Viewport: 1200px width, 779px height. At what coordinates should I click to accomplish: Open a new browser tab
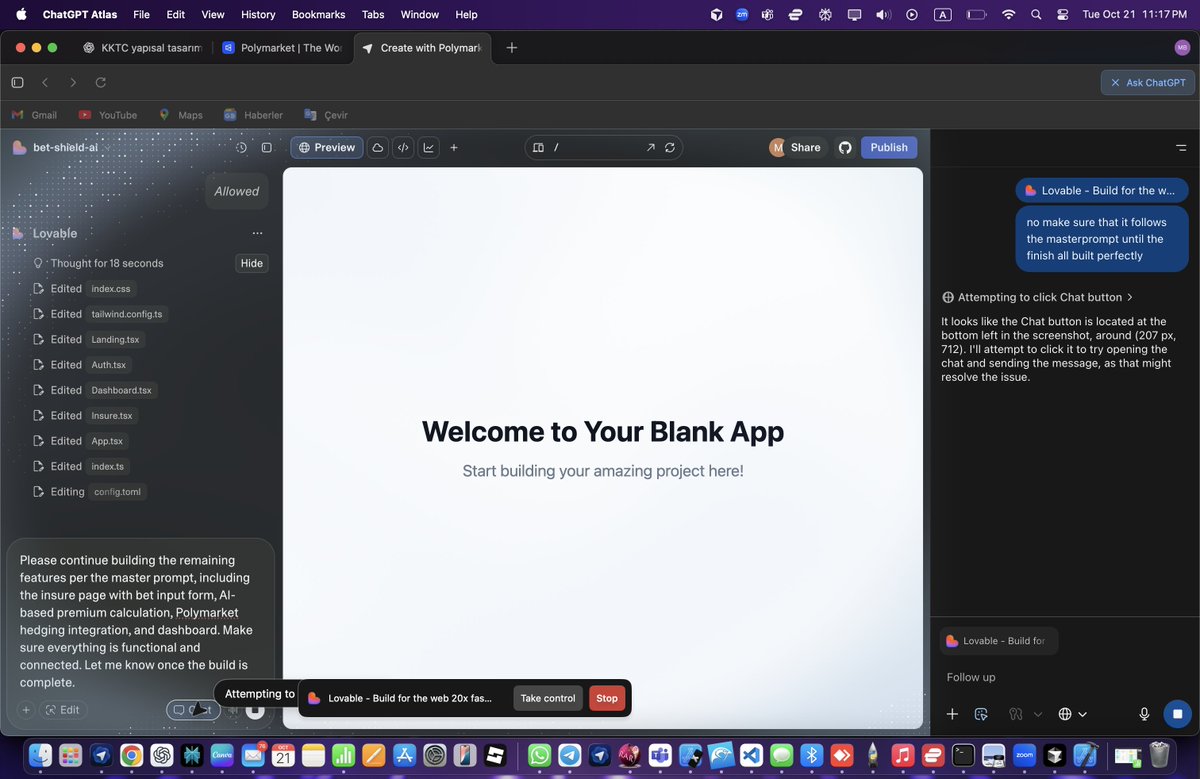coord(511,47)
